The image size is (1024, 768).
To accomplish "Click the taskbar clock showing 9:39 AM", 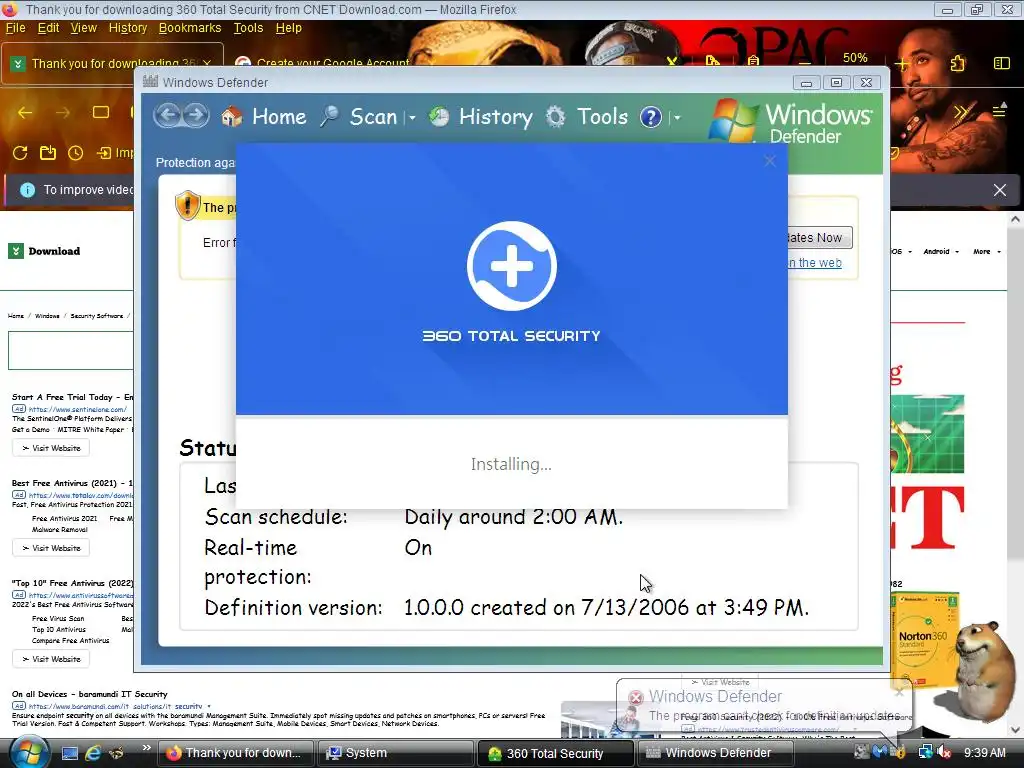I will (984, 753).
